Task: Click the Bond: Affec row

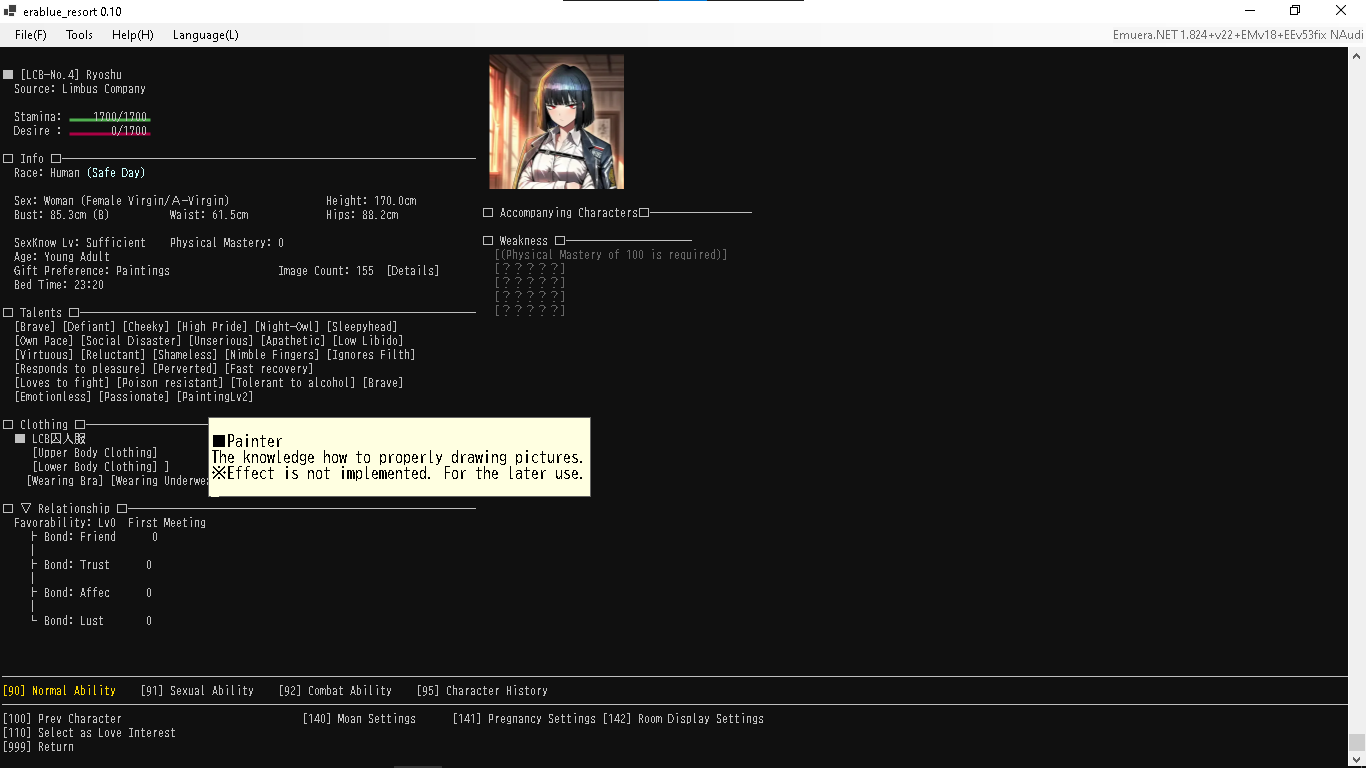Action: click(x=92, y=593)
